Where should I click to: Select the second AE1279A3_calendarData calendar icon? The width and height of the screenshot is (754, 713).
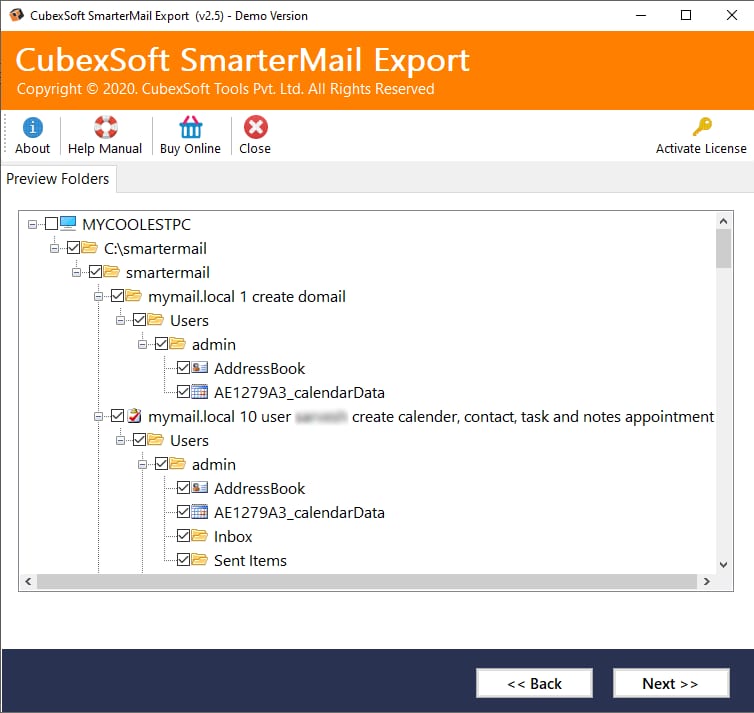point(200,512)
